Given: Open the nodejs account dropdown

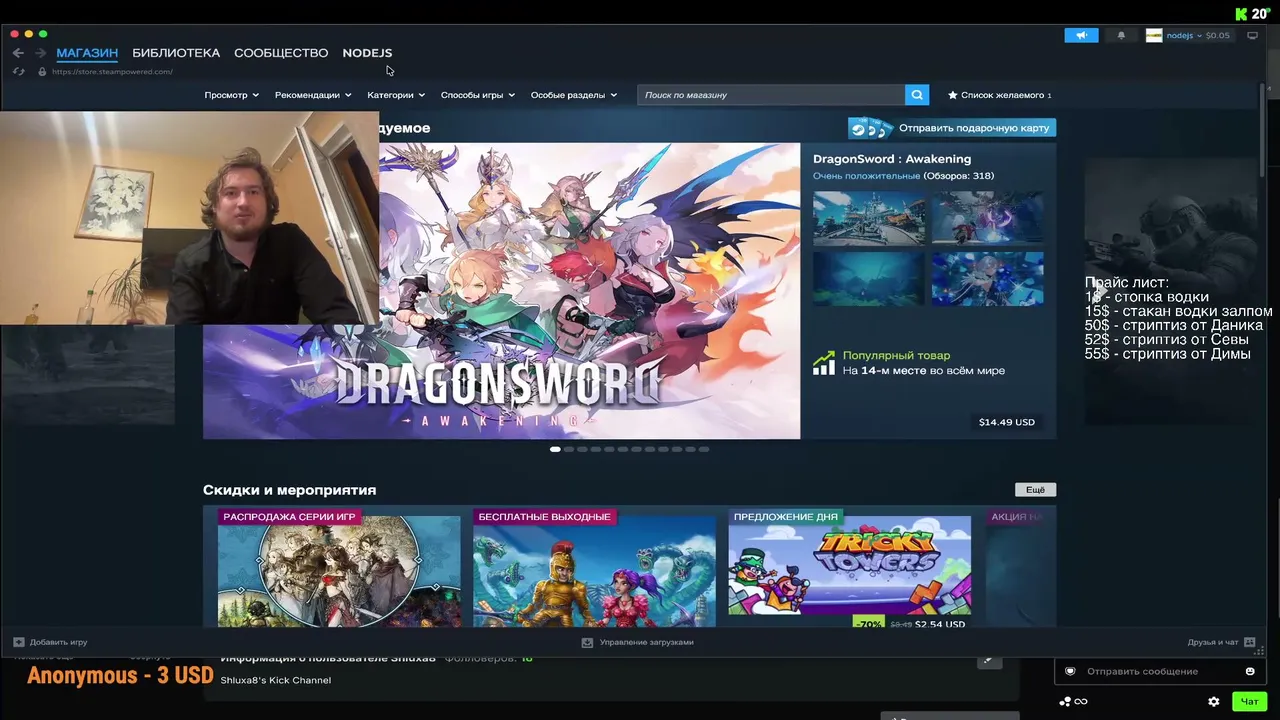Looking at the screenshot, I should point(1183,35).
